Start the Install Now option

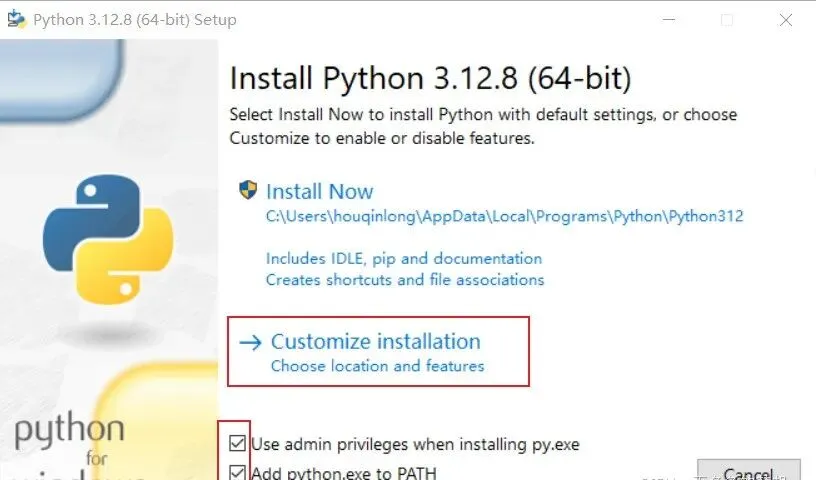tap(320, 192)
